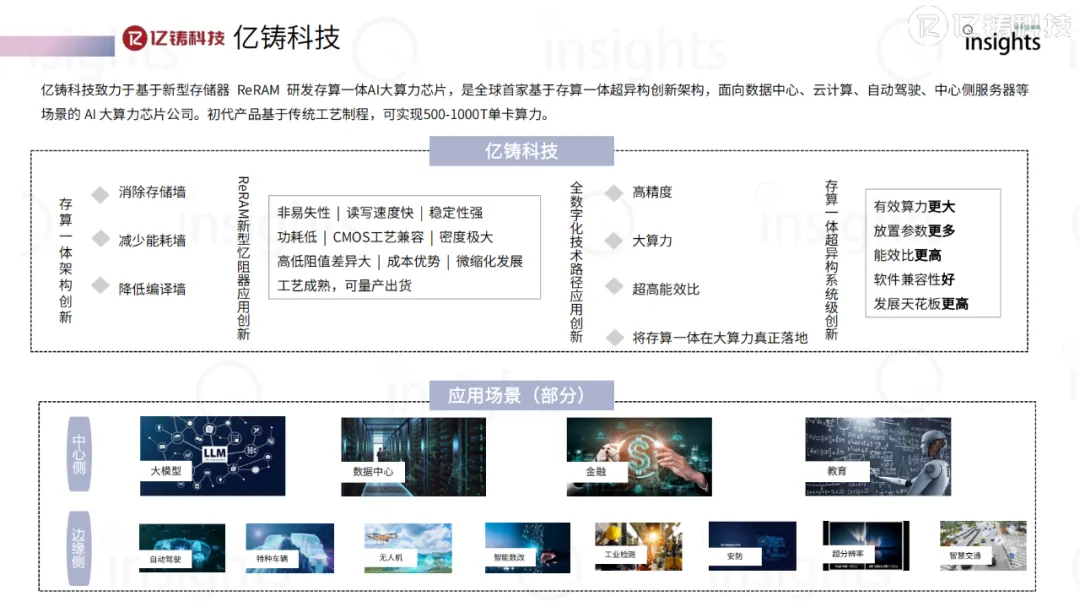This screenshot has width=1080, height=607.
Task: Click the diamond bullet beside 消除存储墙
Action: pyautogui.click(x=101, y=195)
